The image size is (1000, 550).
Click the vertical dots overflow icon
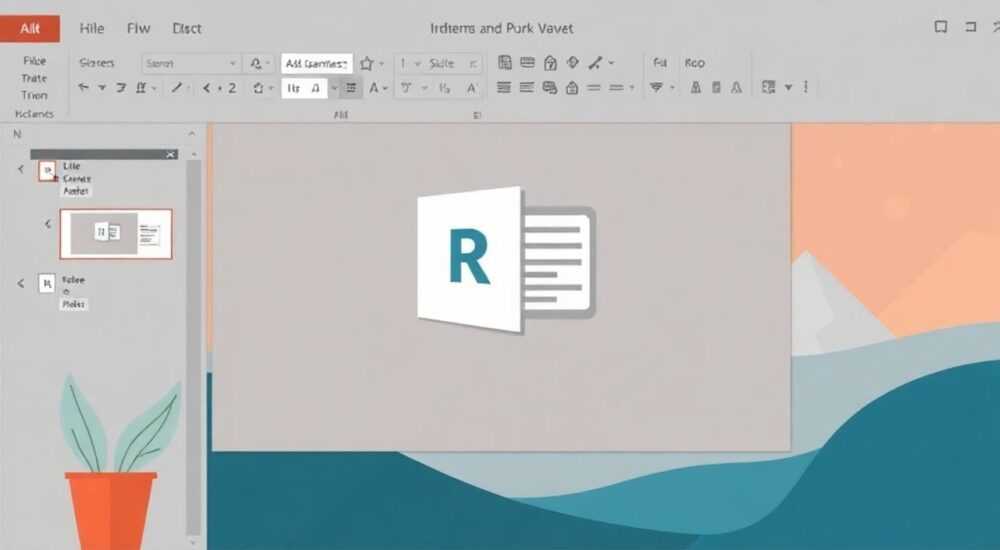coord(805,87)
